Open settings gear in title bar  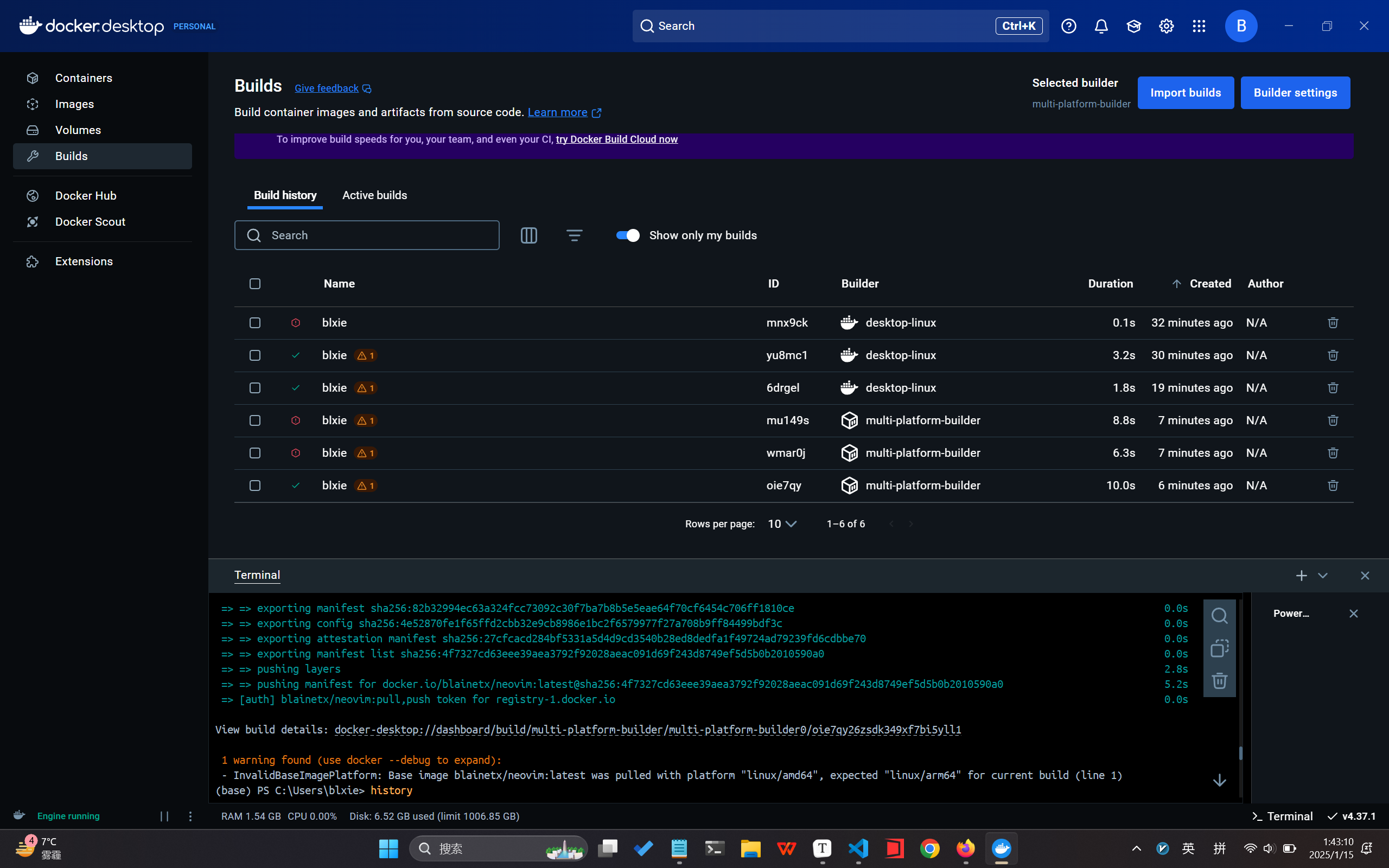point(1165,26)
